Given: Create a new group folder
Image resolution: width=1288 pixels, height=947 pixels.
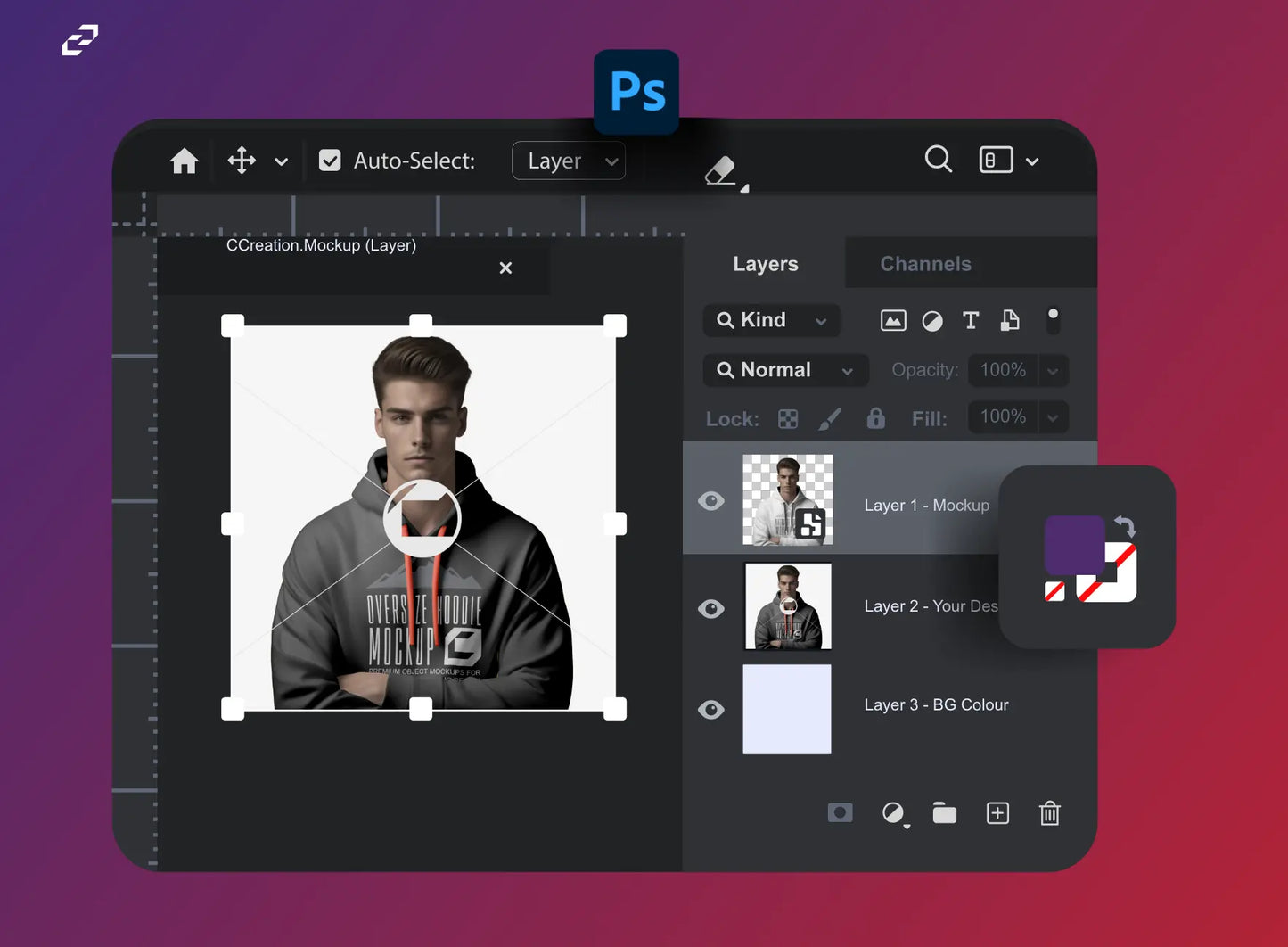Looking at the screenshot, I should pos(944,813).
